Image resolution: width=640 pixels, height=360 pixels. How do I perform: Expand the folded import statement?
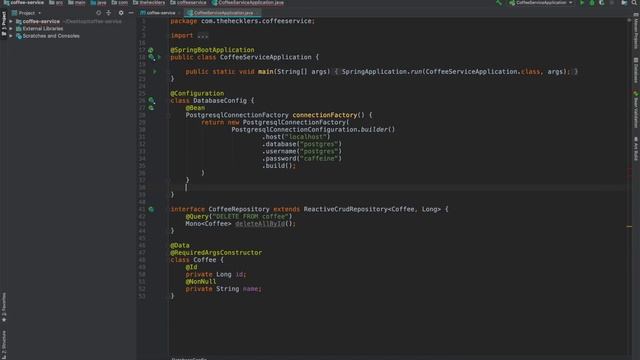pyautogui.click(x=202, y=36)
